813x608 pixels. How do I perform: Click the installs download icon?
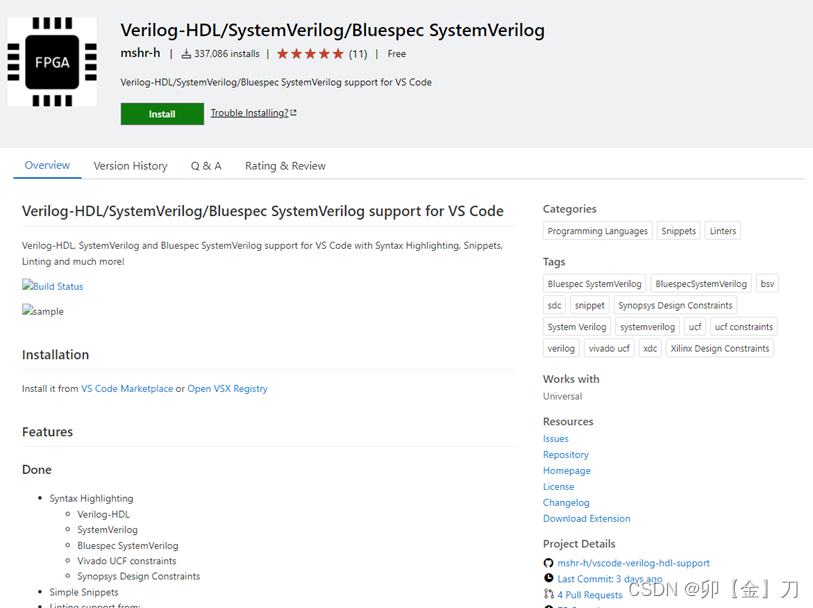point(186,54)
